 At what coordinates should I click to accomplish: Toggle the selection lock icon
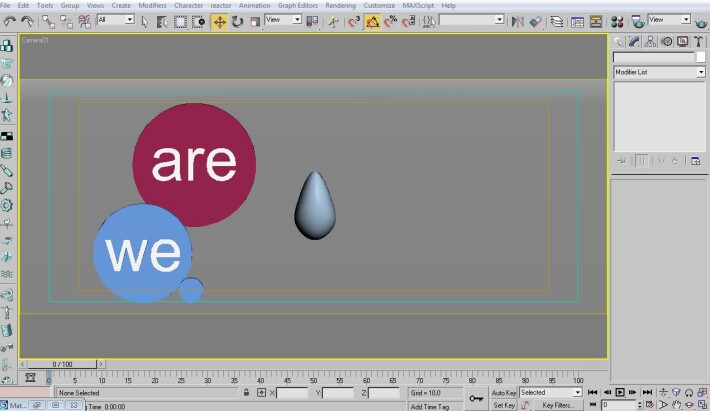point(246,392)
